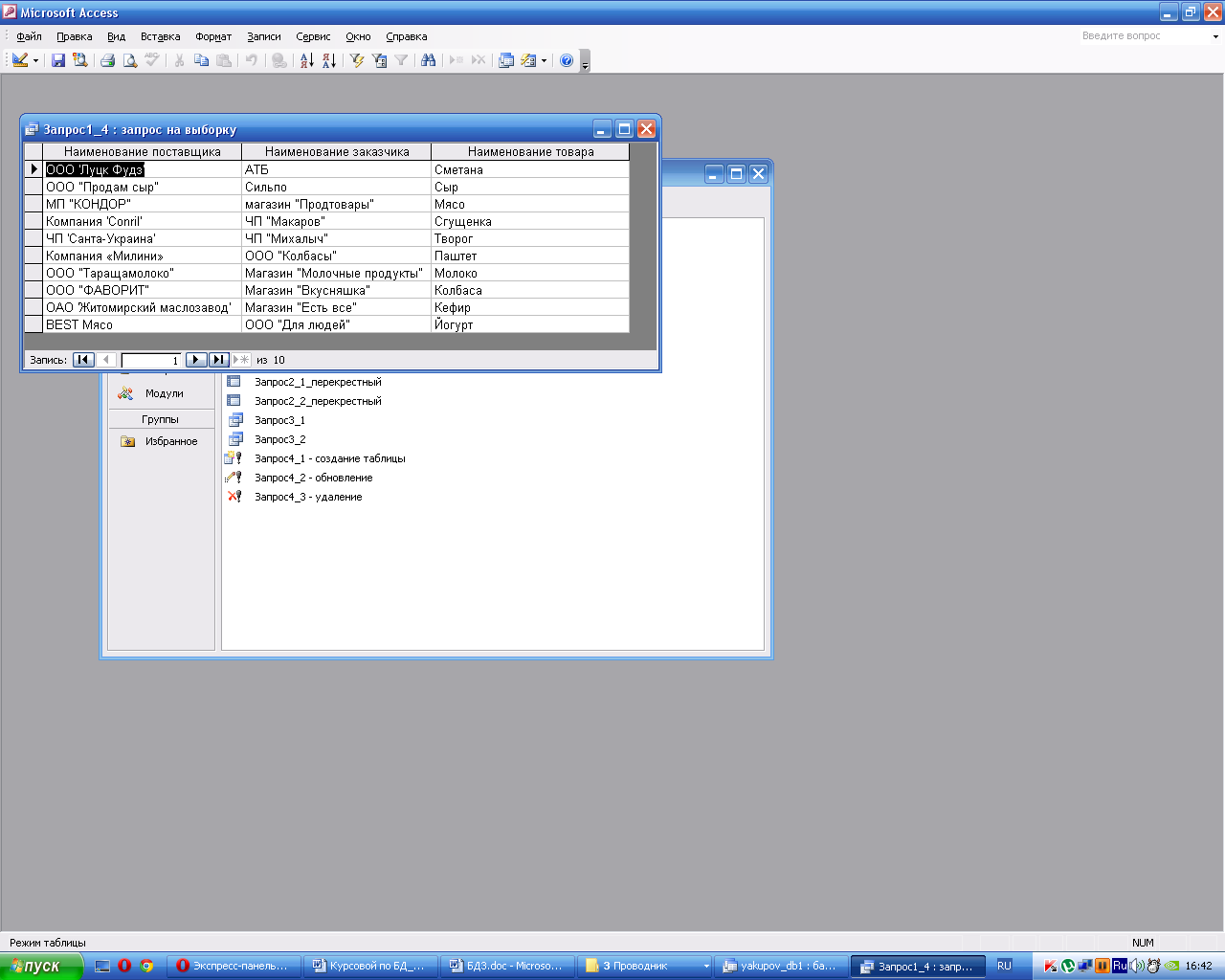Go to next record navigation button
The height and width of the screenshot is (980, 1225).
196,360
